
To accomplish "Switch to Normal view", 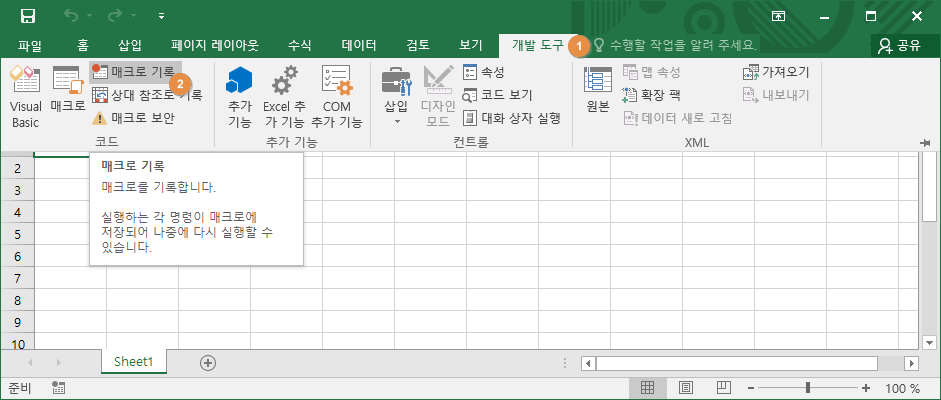I will 647,388.
